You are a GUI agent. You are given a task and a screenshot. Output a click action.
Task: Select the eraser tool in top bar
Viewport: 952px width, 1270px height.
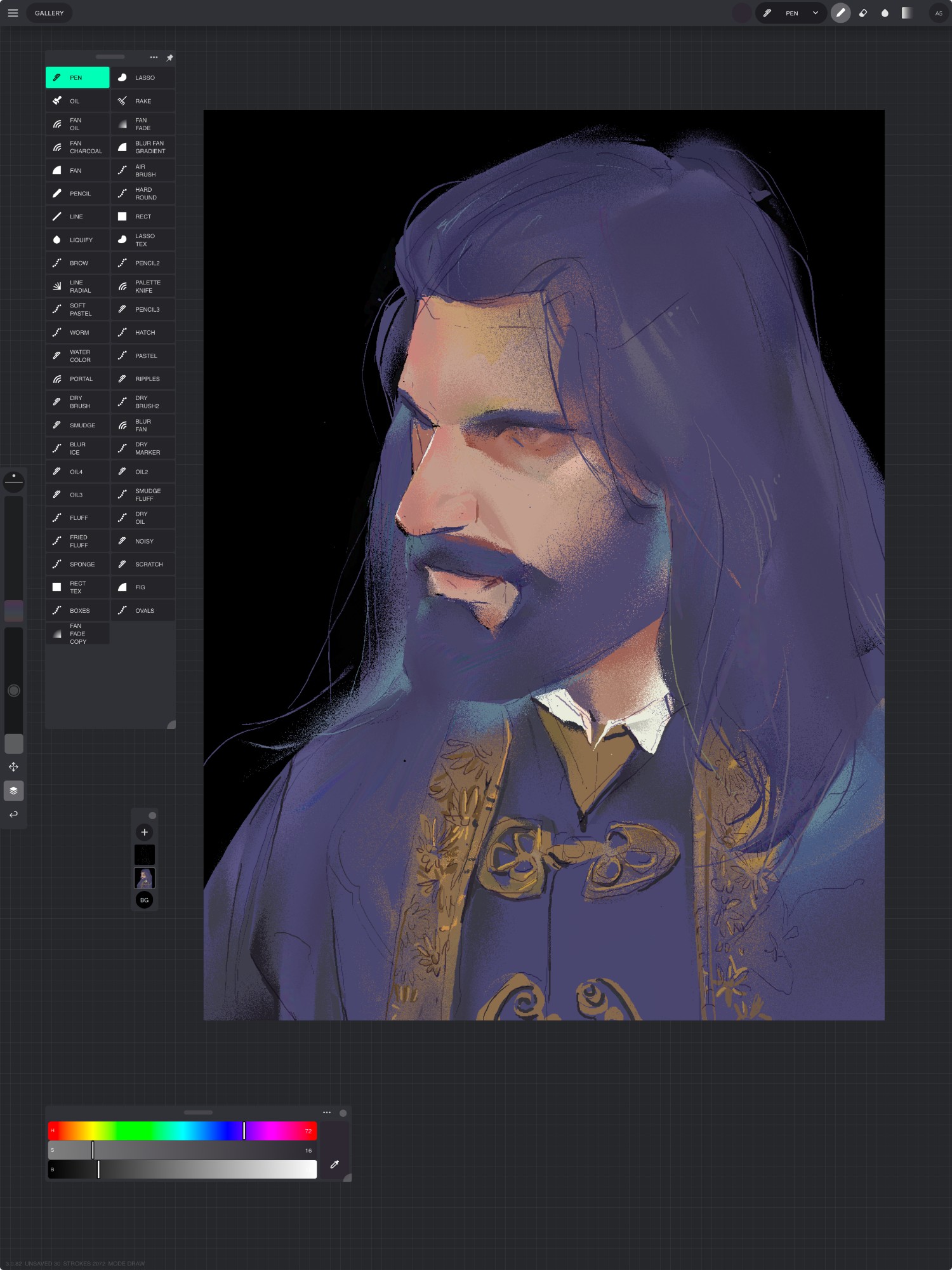pyautogui.click(x=863, y=13)
